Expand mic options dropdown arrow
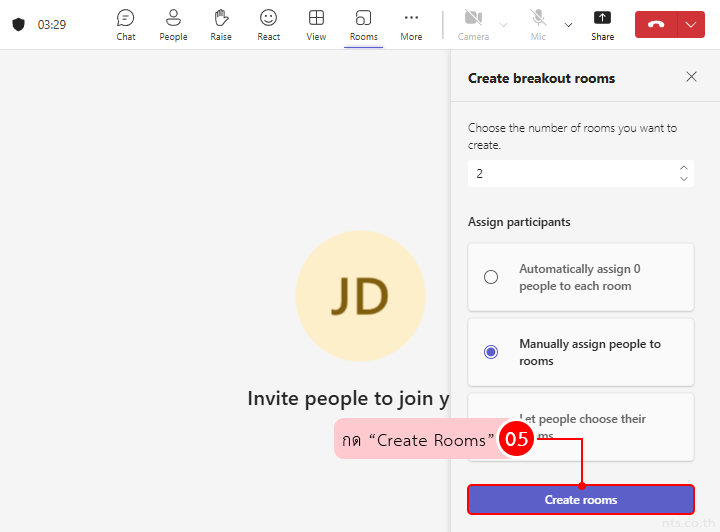Image resolution: width=720 pixels, height=532 pixels. [569, 25]
